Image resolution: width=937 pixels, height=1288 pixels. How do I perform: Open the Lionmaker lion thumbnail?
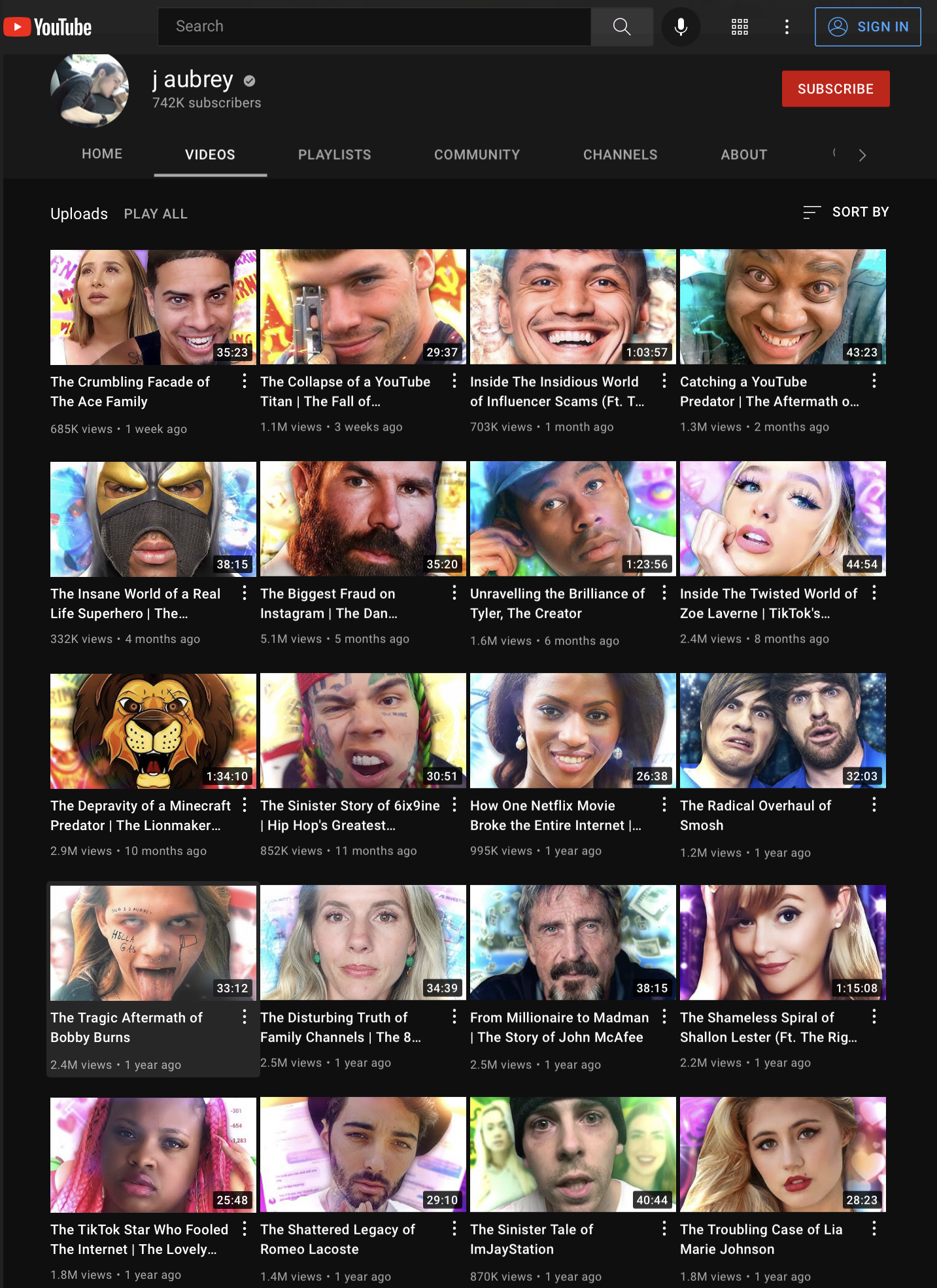click(153, 731)
